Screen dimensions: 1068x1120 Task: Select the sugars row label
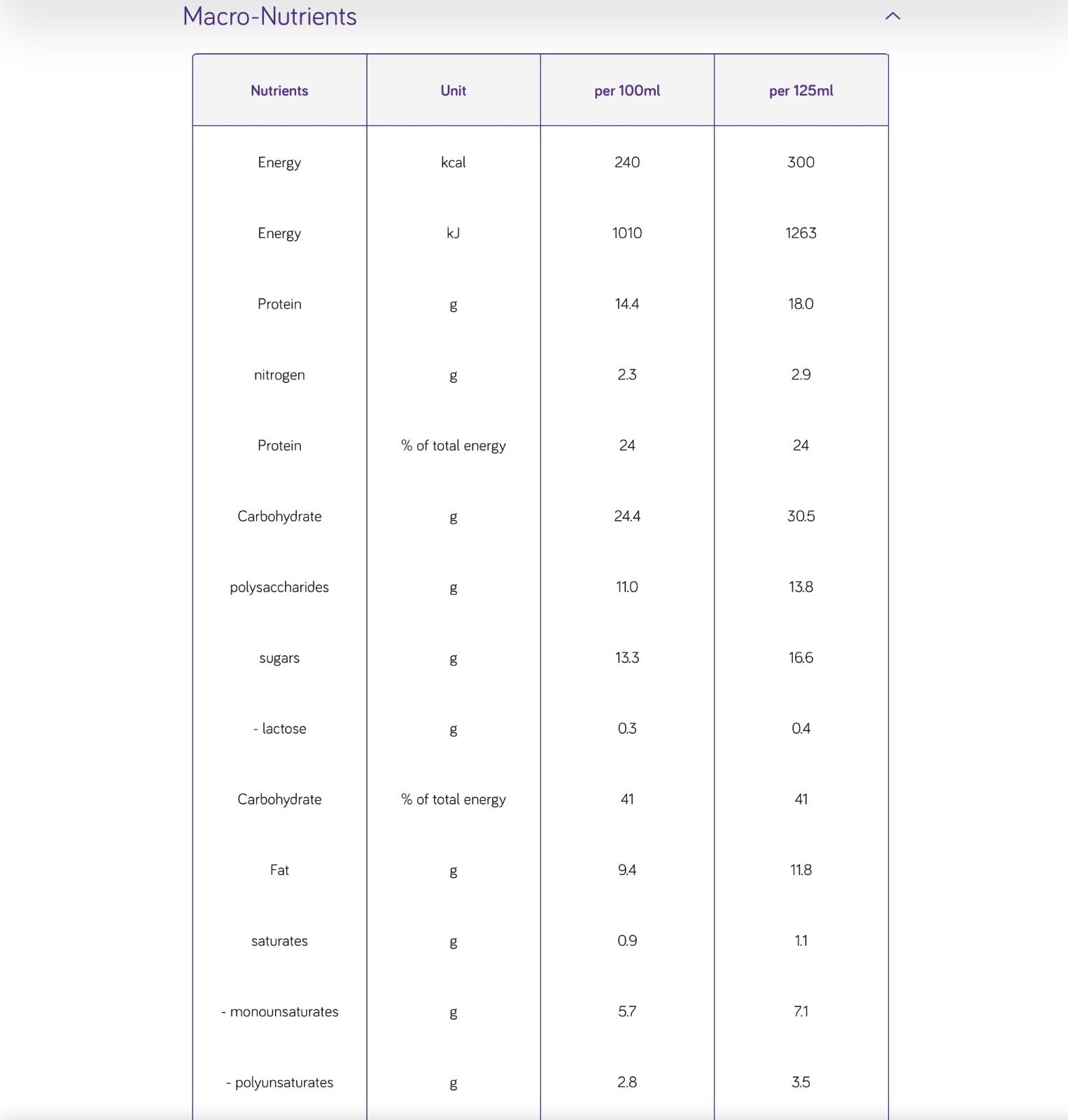pyautogui.click(x=279, y=658)
